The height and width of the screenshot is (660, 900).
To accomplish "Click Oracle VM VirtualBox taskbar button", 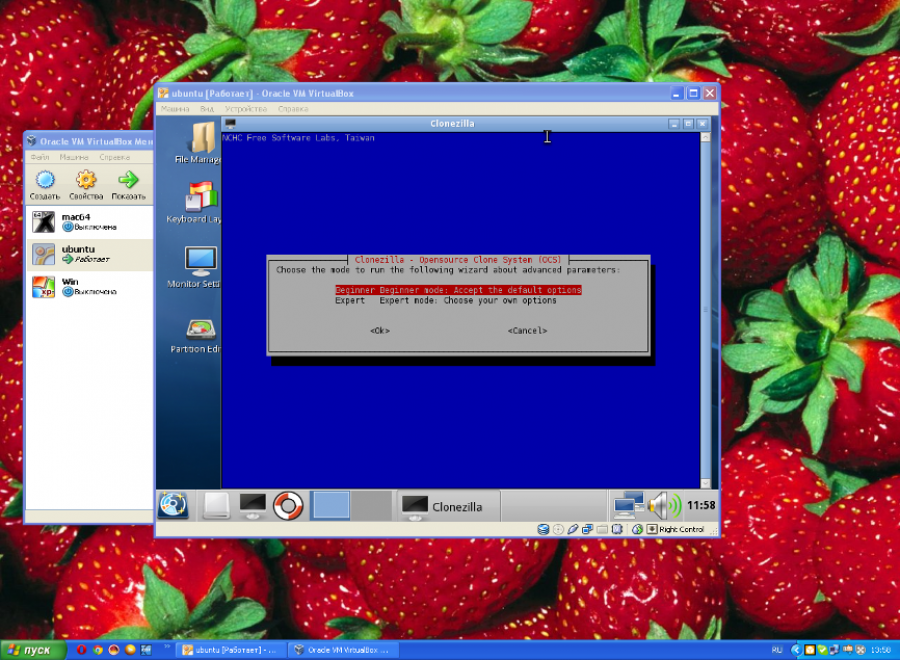I will [342, 650].
